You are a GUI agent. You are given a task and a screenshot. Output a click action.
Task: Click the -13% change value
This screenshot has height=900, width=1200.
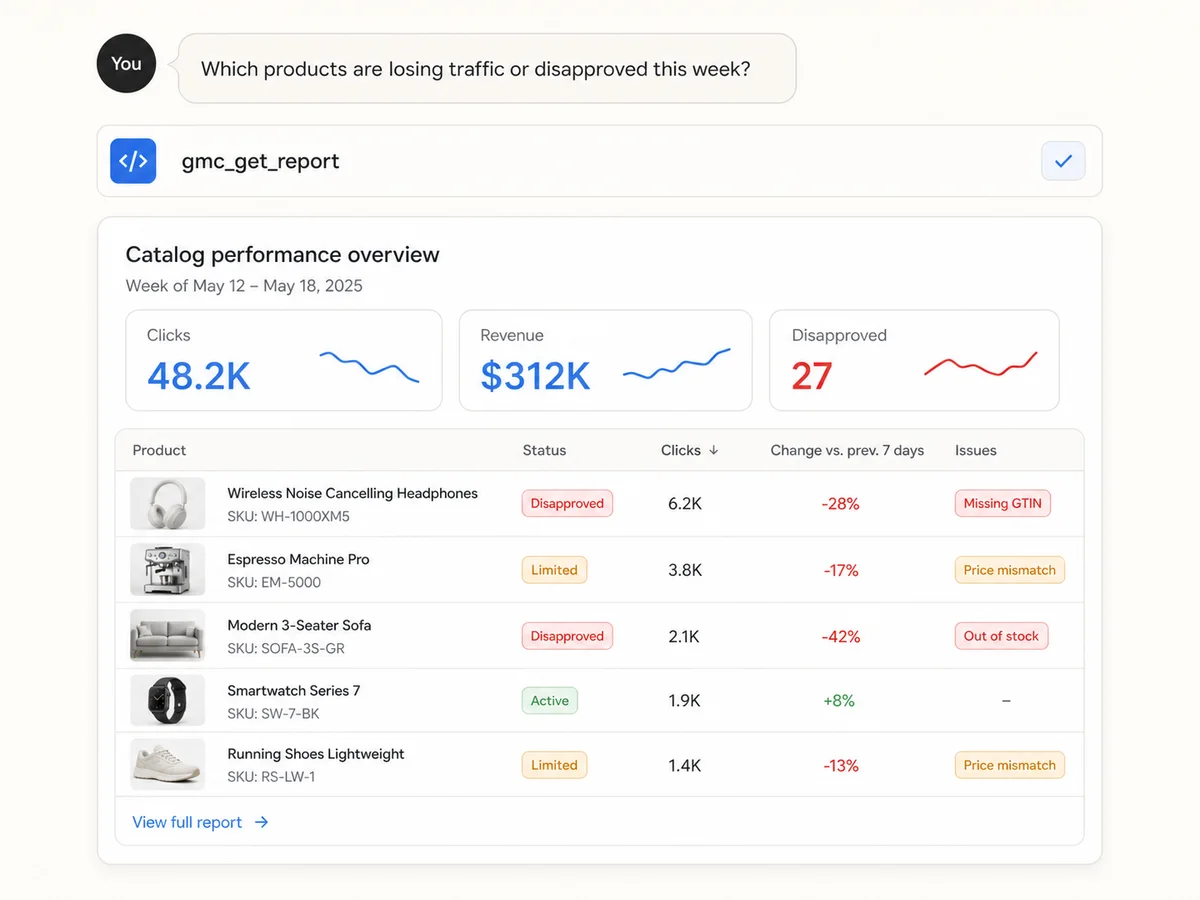tap(841, 765)
